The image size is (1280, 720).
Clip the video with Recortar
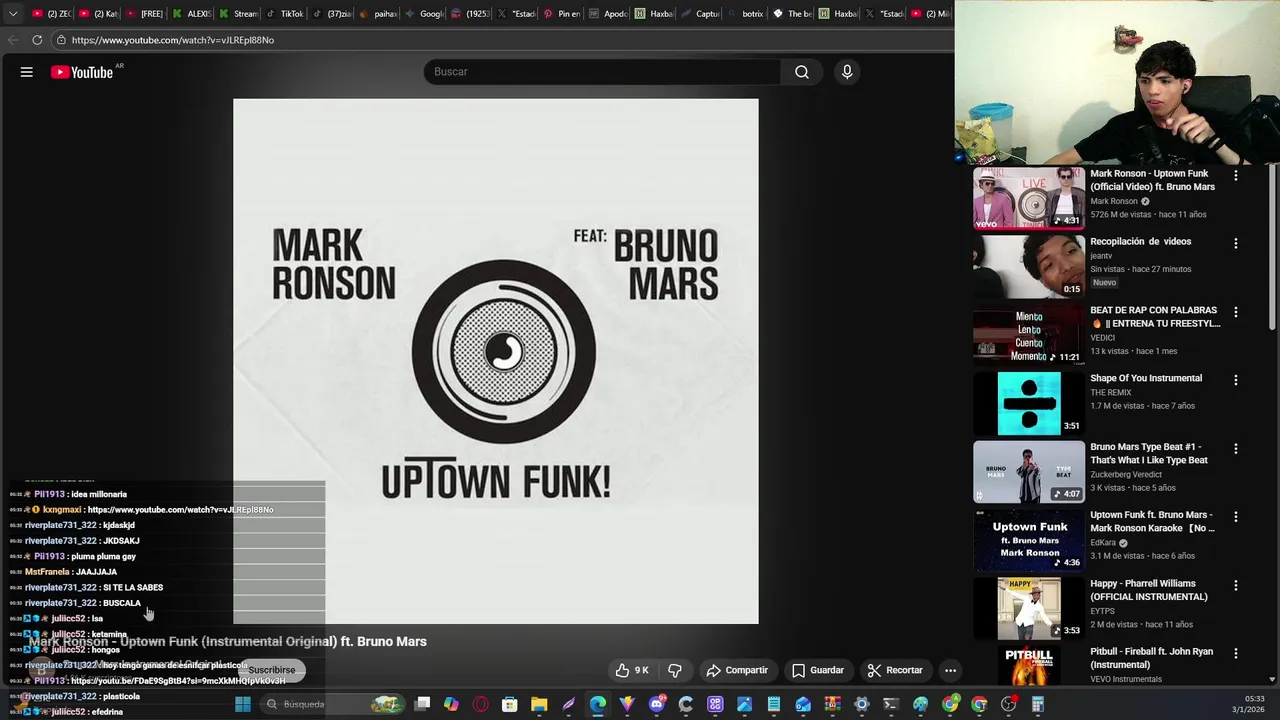click(x=895, y=670)
